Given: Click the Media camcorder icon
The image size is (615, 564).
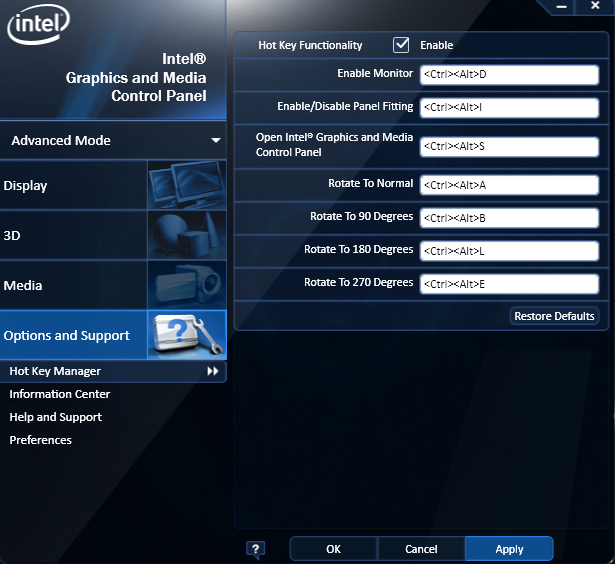Looking at the screenshot, I should tap(186, 285).
